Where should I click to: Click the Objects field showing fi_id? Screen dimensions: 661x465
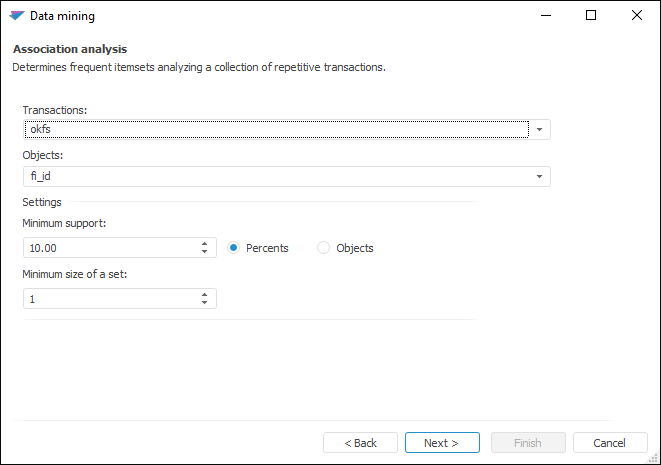[x=276, y=177]
